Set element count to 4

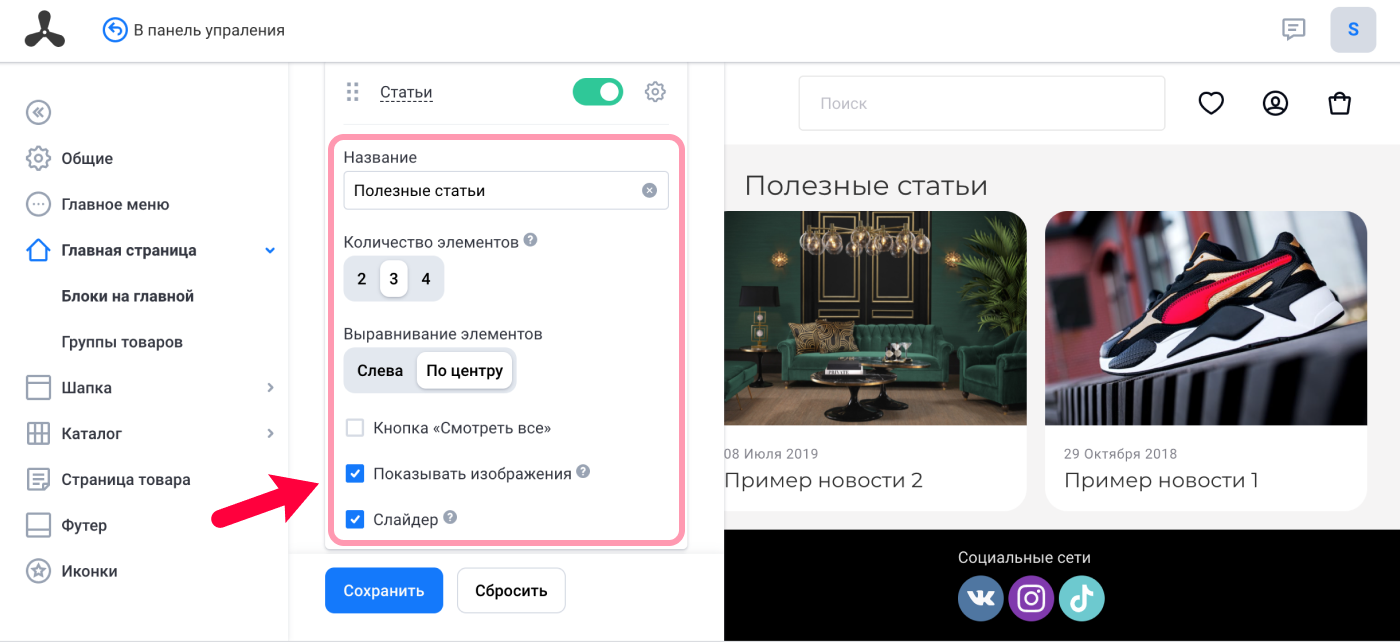pyautogui.click(x=426, y=279)
